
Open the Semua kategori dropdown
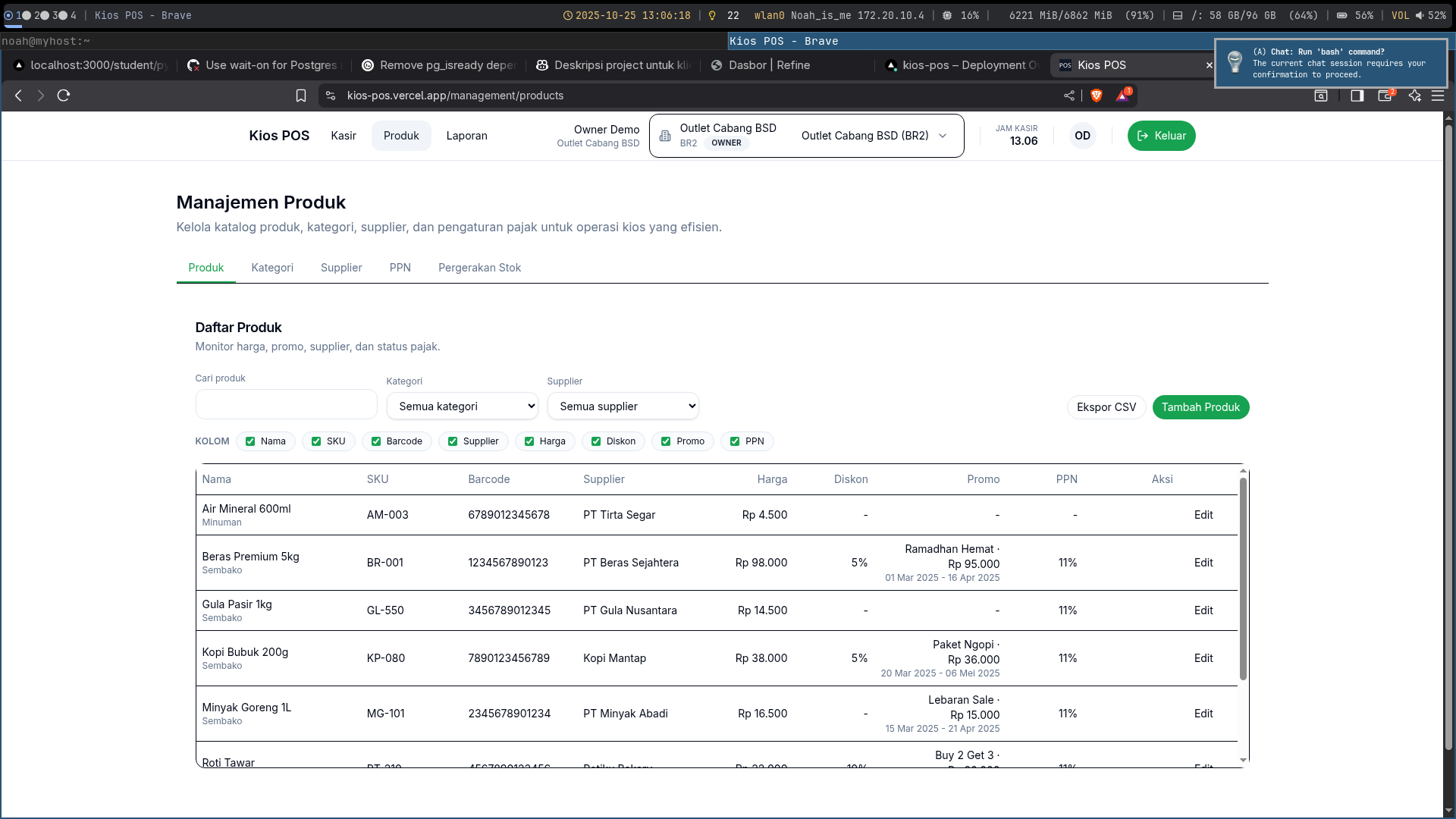point(462,406)
